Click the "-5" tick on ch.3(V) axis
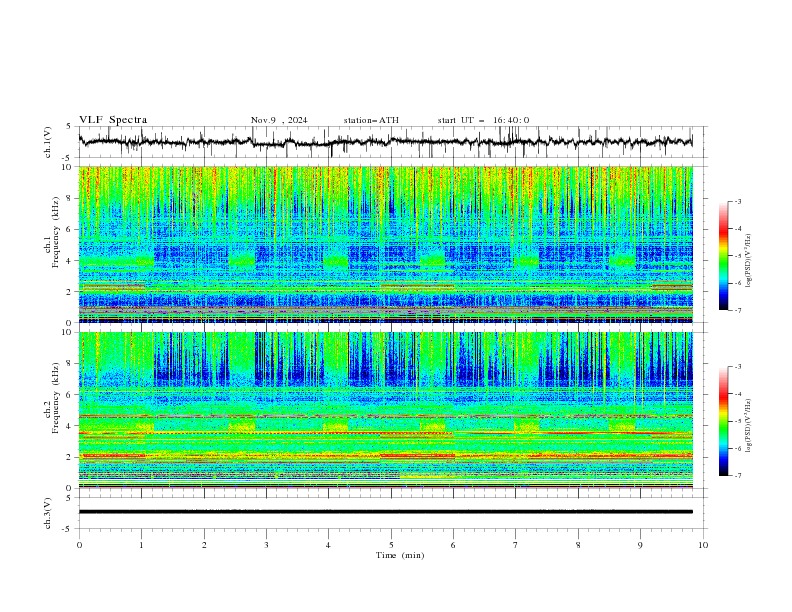This screenshot has width=792, height=612. (x=68, y=529)
